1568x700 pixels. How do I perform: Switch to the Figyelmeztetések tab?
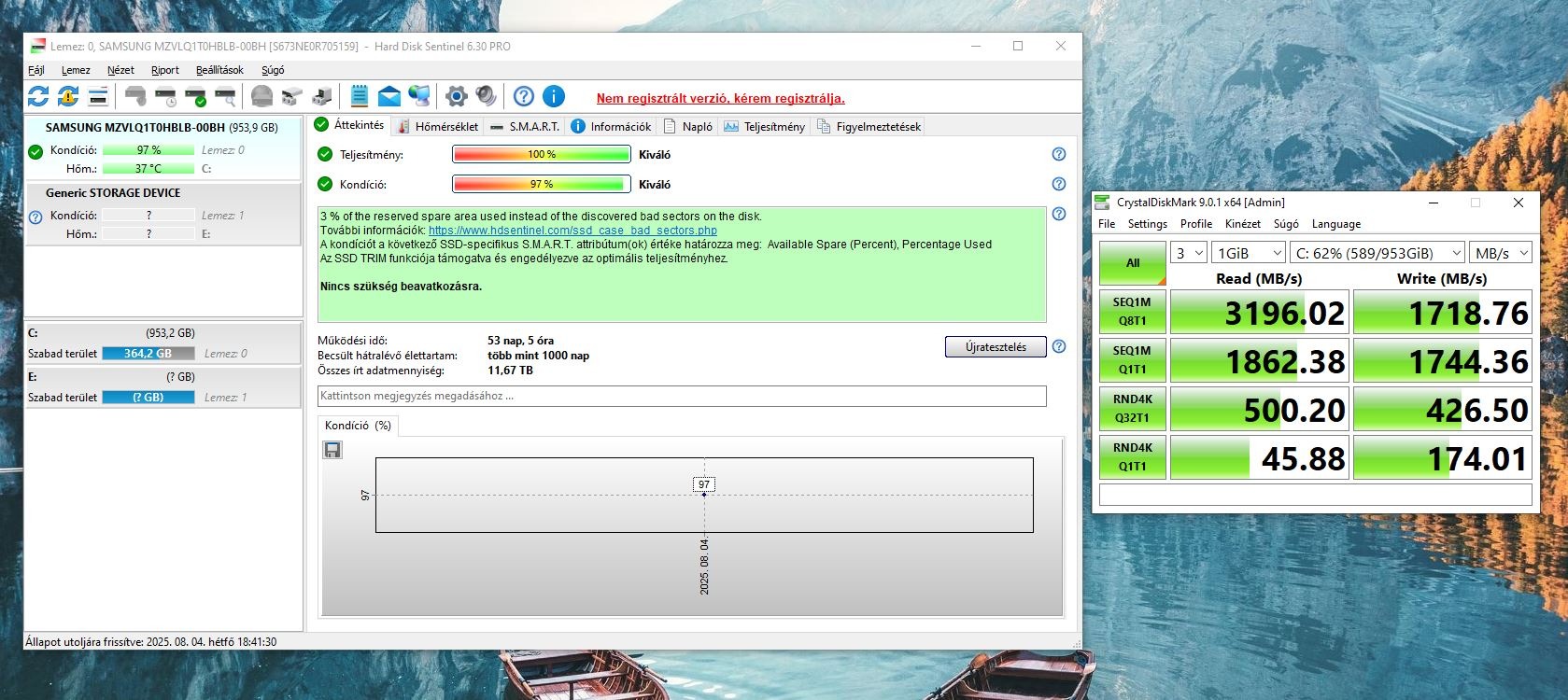(x=869, y=126)
